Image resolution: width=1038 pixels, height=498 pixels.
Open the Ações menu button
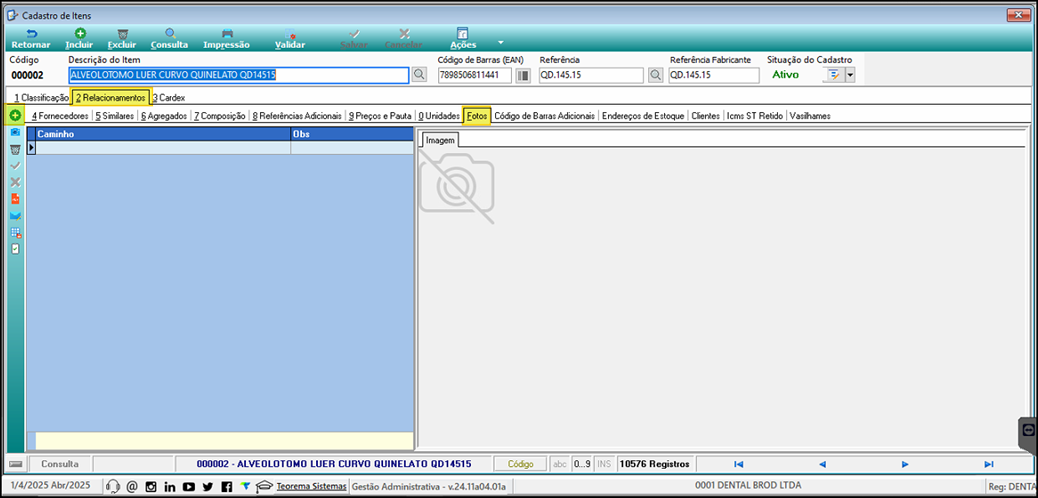point(463,39)
